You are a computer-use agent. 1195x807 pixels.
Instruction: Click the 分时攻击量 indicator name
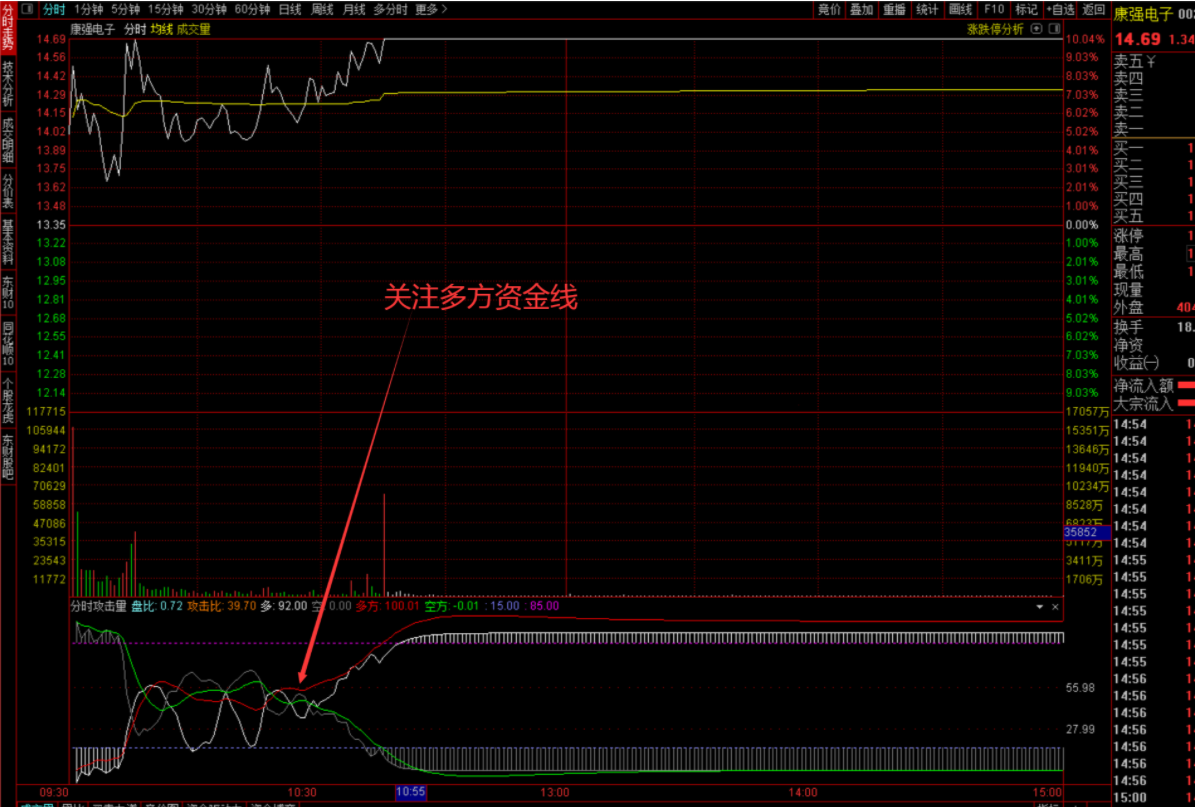click(x=98, y=606)
